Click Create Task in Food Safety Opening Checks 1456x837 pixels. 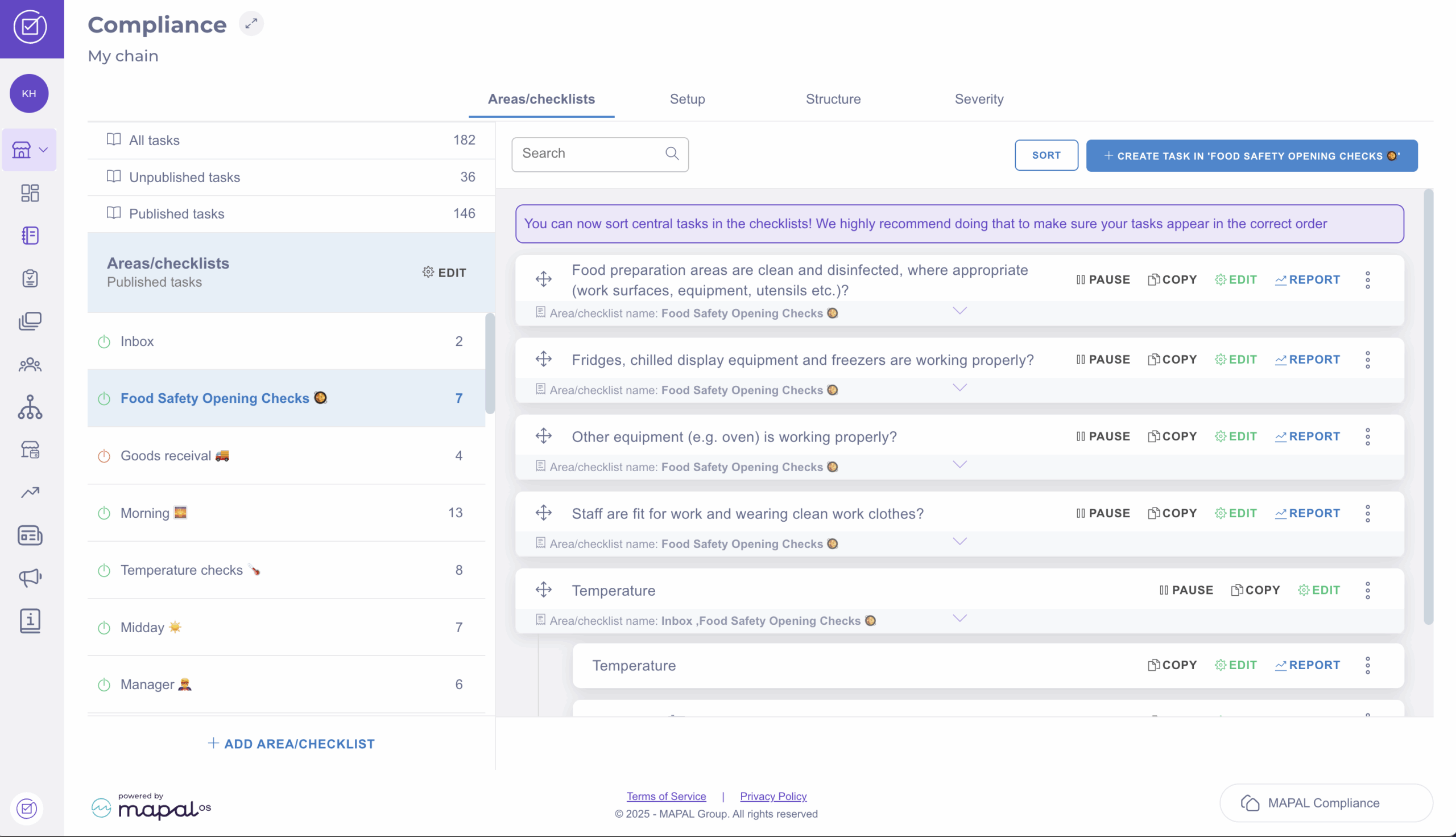(1251, 156)
